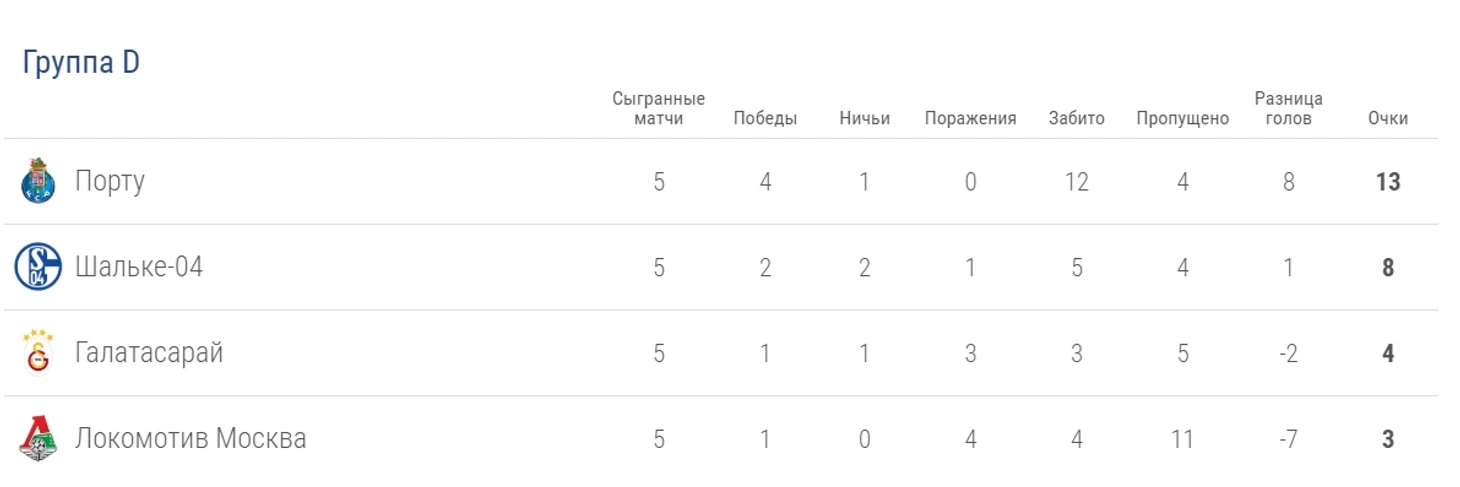Click the Сыгранные матчи column header

click(659, 108)
